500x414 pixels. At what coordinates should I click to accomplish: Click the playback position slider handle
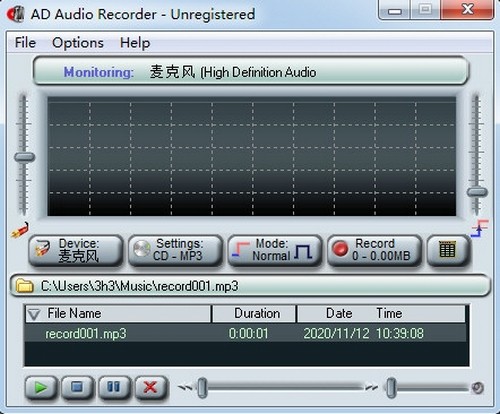(x=202, y=388)
